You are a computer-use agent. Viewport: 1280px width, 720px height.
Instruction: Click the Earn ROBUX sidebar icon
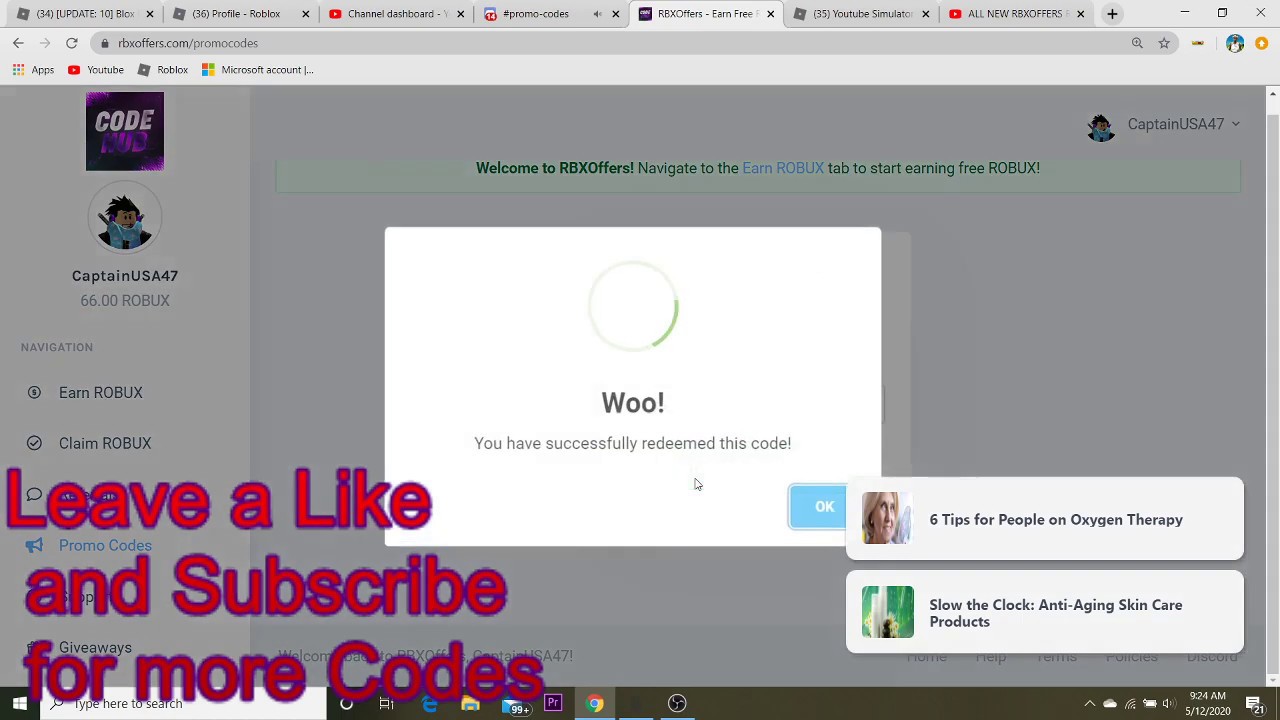point(34,393)
